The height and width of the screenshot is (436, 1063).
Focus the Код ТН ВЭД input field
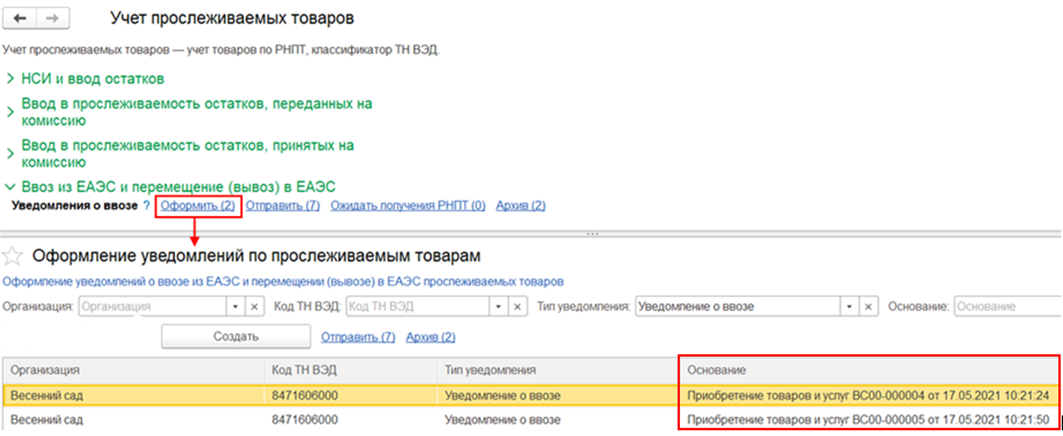click(x=418, y=306)
